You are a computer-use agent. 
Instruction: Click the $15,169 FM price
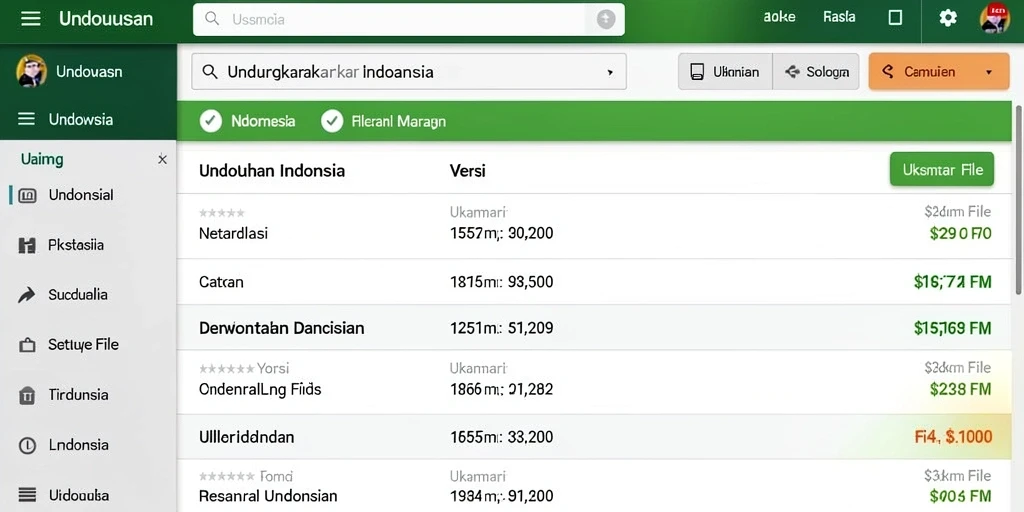[x=953, y=328]
